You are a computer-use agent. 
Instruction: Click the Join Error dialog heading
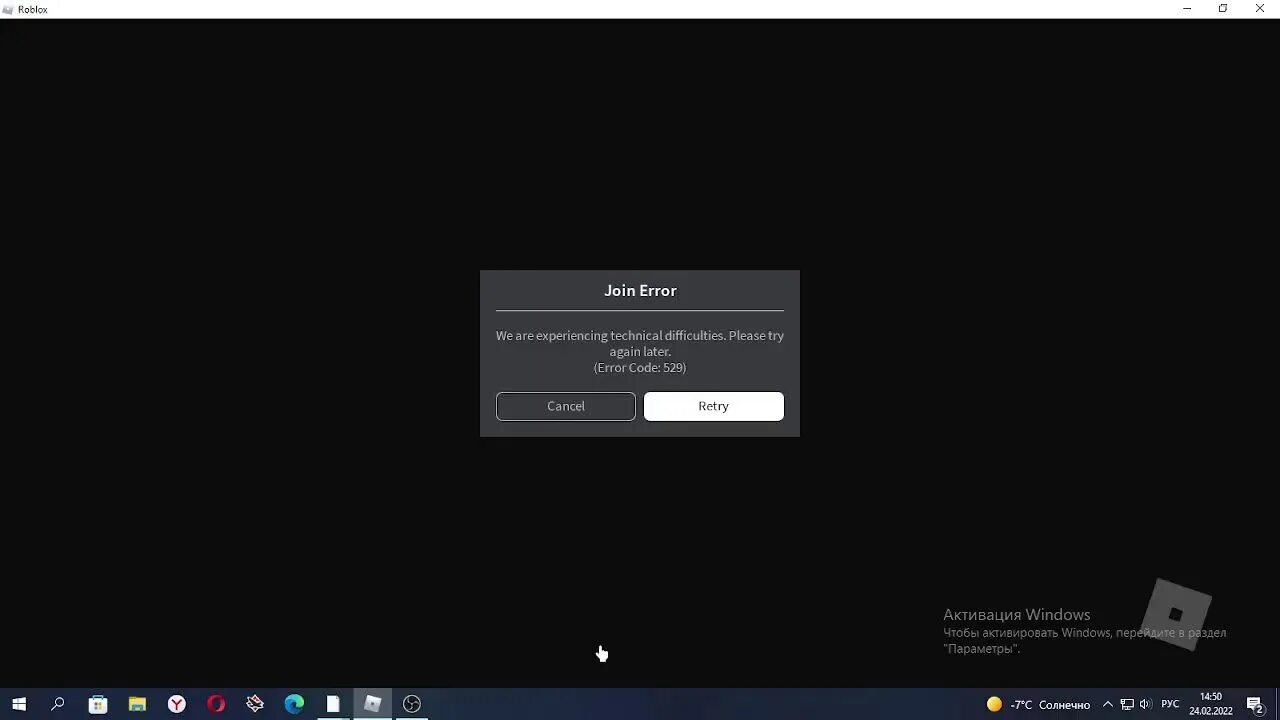point(640,291)
